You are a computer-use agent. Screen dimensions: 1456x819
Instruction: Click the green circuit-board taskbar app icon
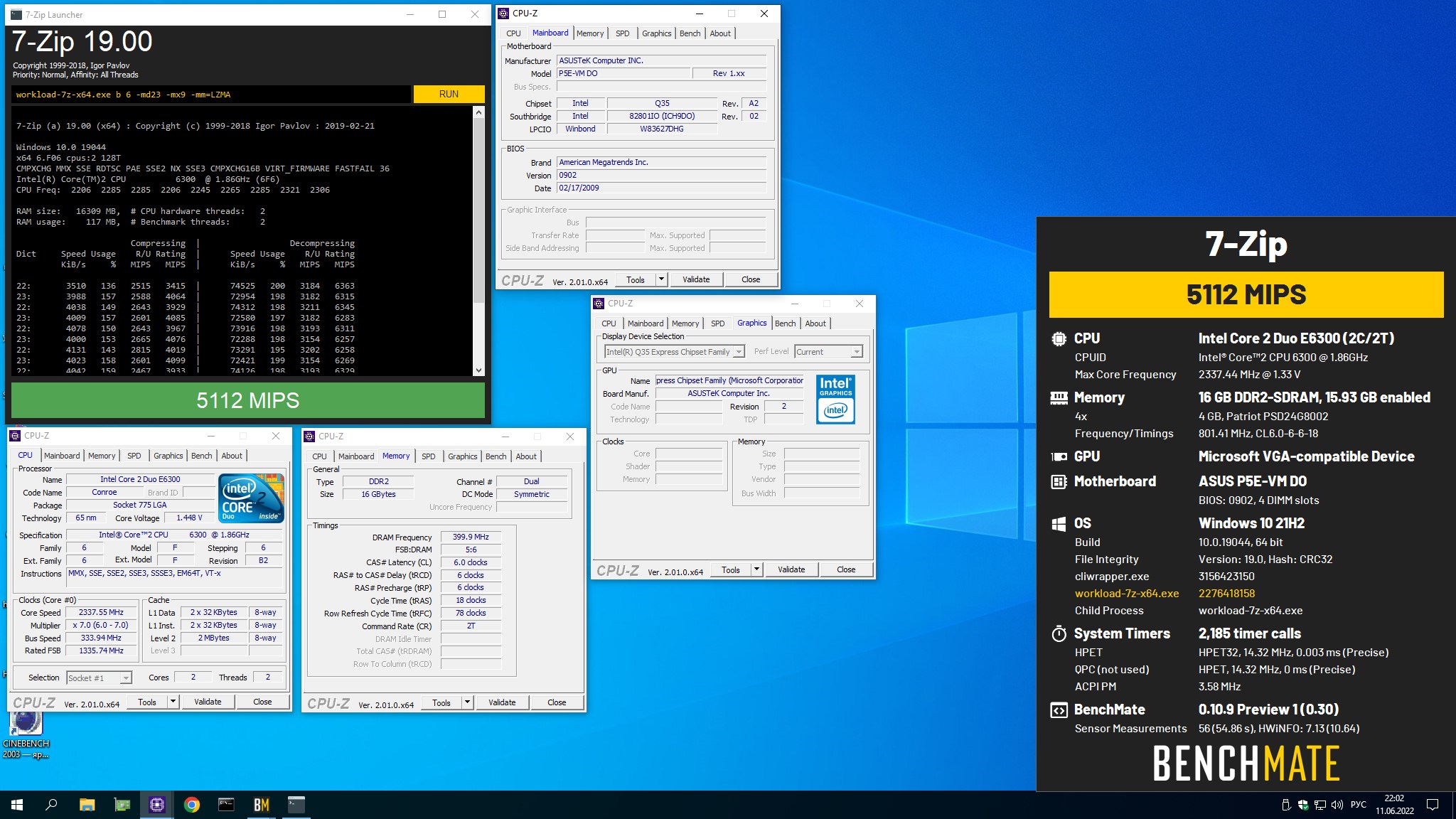coord(122,805)
